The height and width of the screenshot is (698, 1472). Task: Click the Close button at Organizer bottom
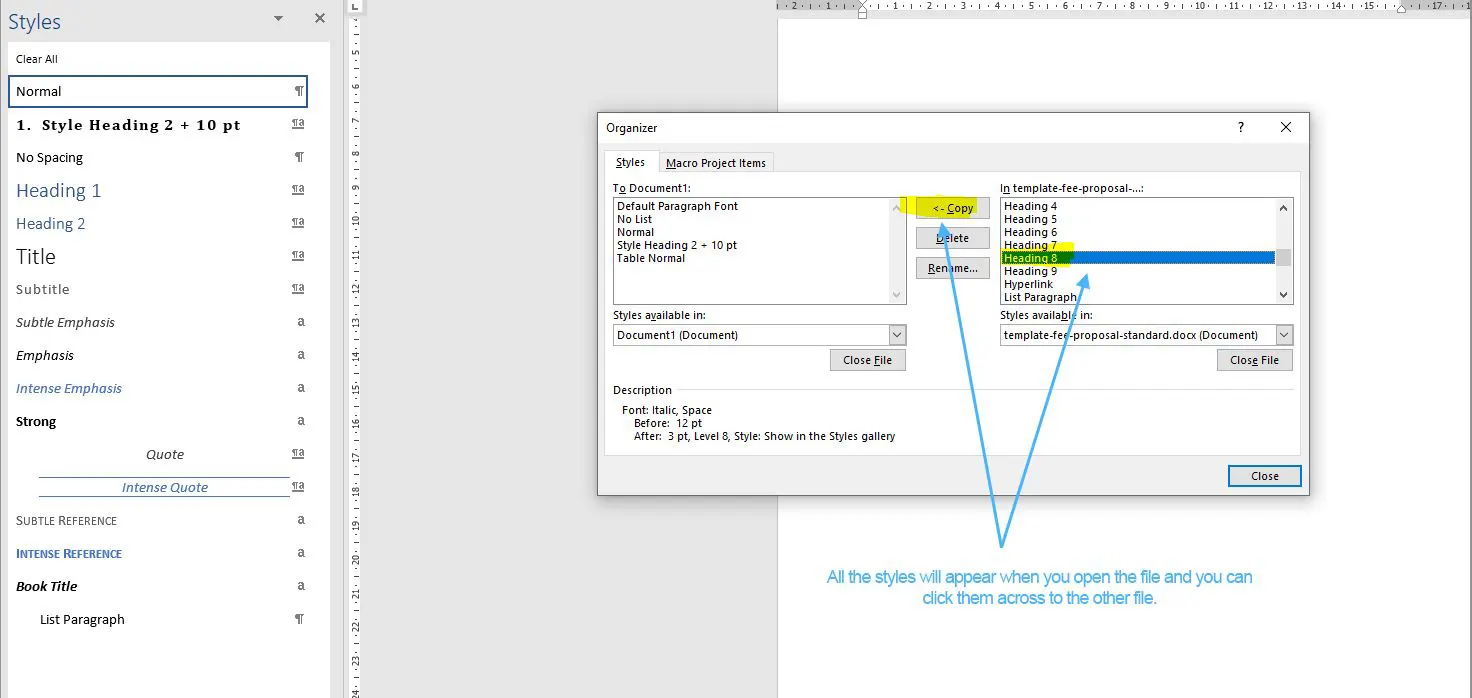point(1265,476)
